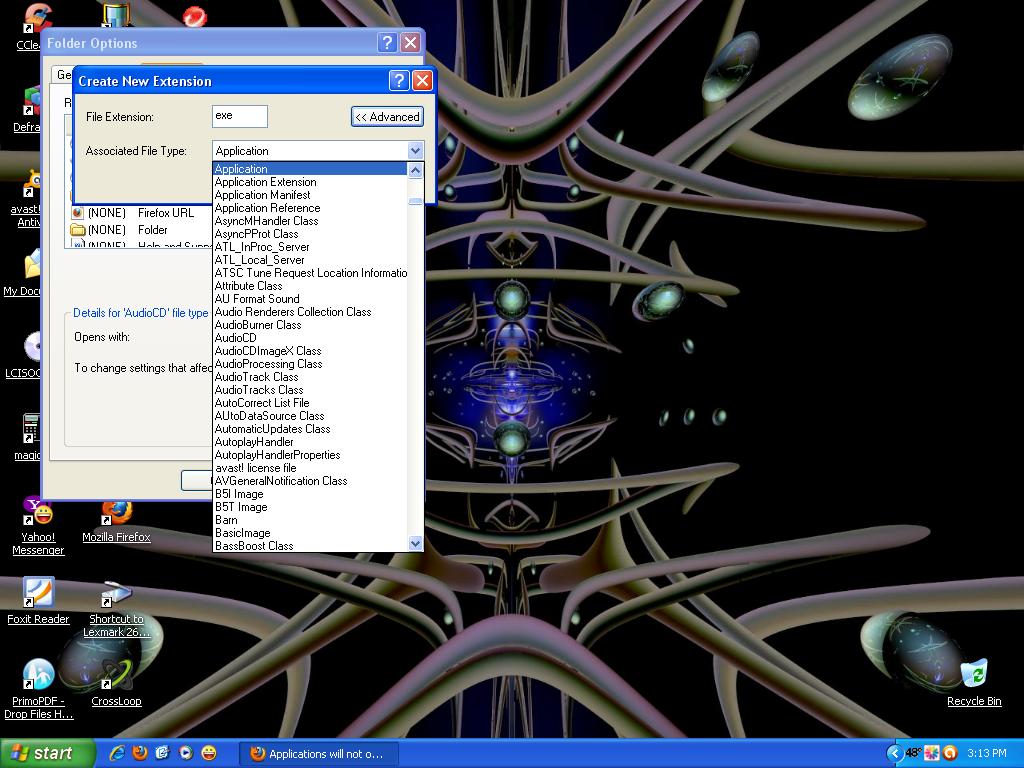The width and height of the screenshot is (1024, 768).
Task: Collapse the Associated File Type dropdown arrow
Action: [415, 151]
